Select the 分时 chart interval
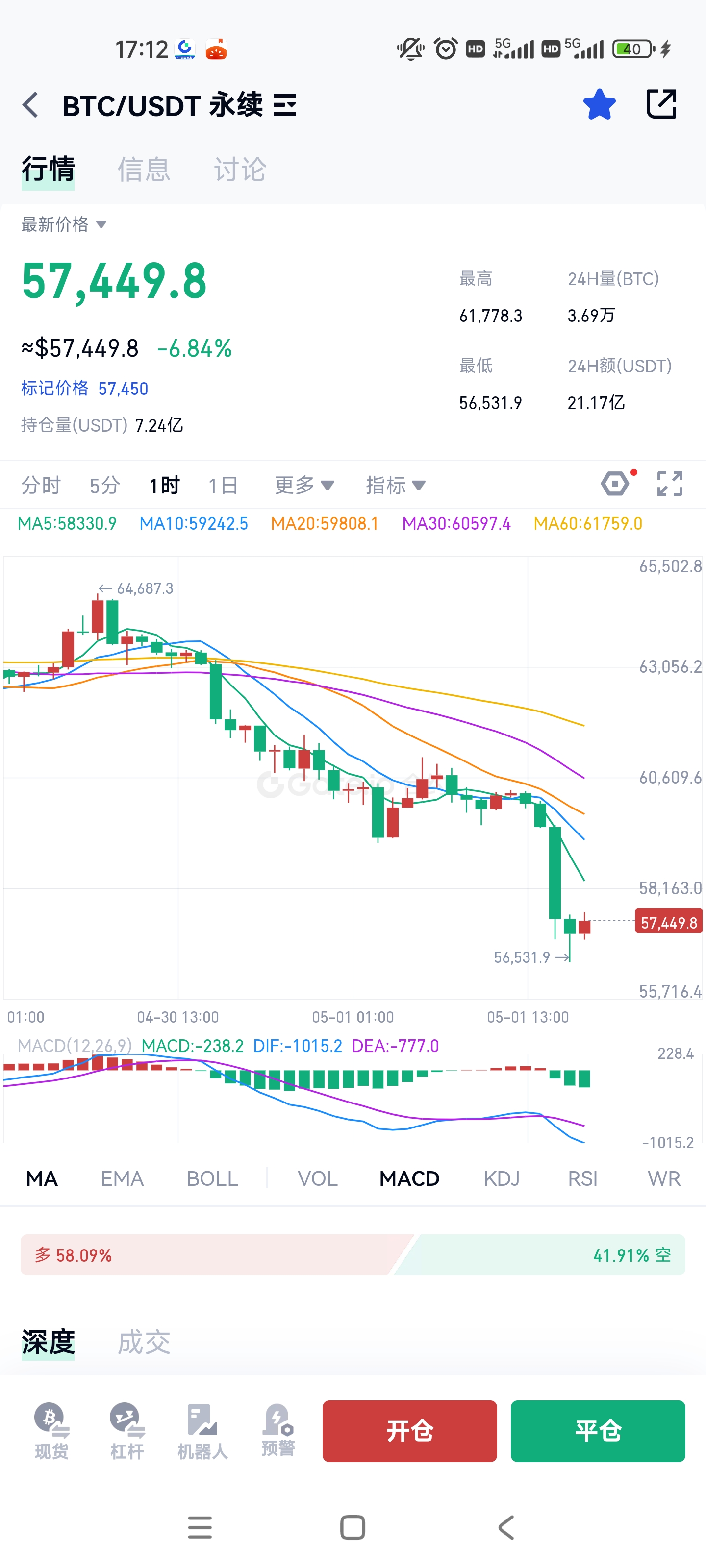The image size is (706, 1568). [x=41, y=485]
